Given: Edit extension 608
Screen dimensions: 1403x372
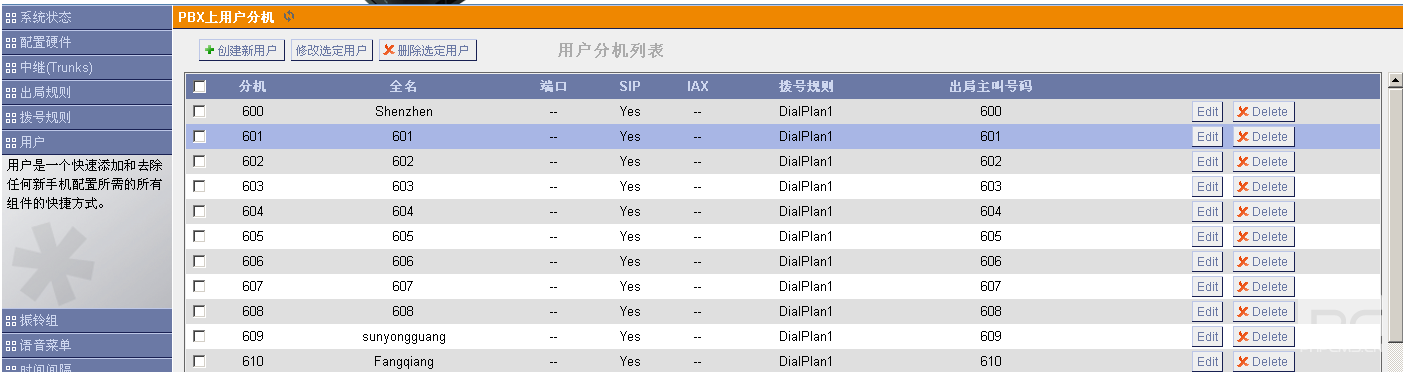Looking at the screenshot, I should click(x=1208, y=311).
